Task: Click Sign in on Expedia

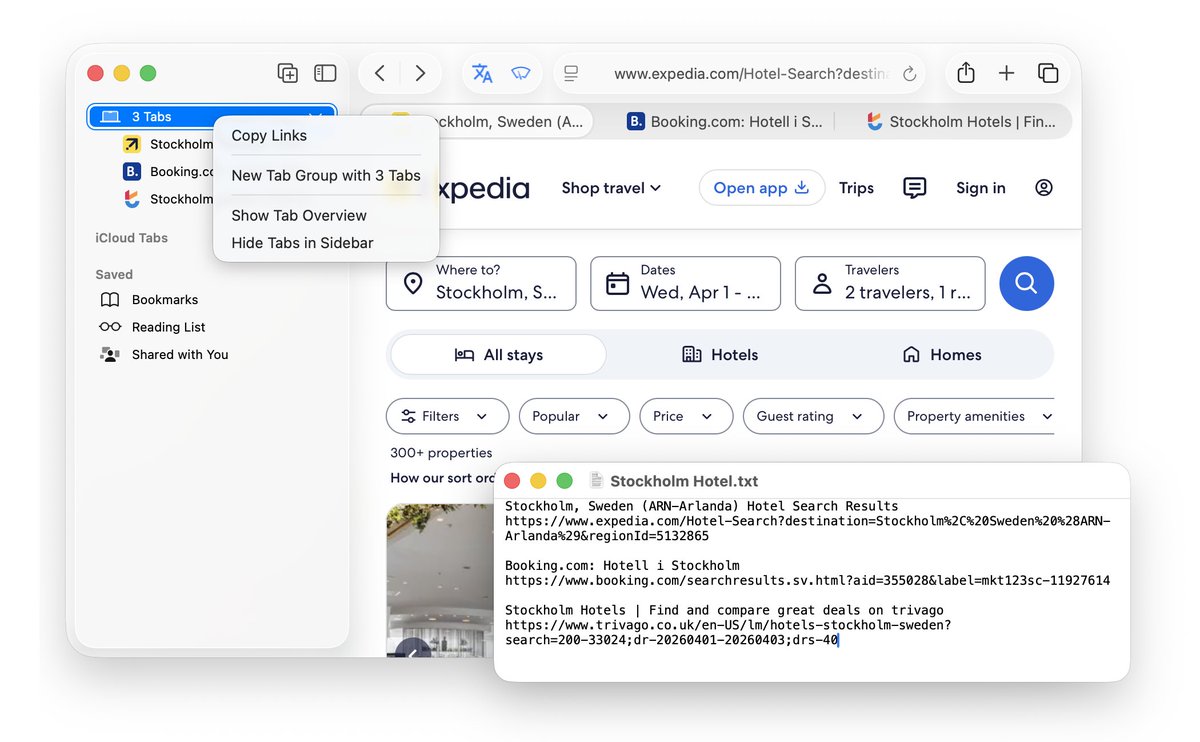Action: (x=981, y=188)
